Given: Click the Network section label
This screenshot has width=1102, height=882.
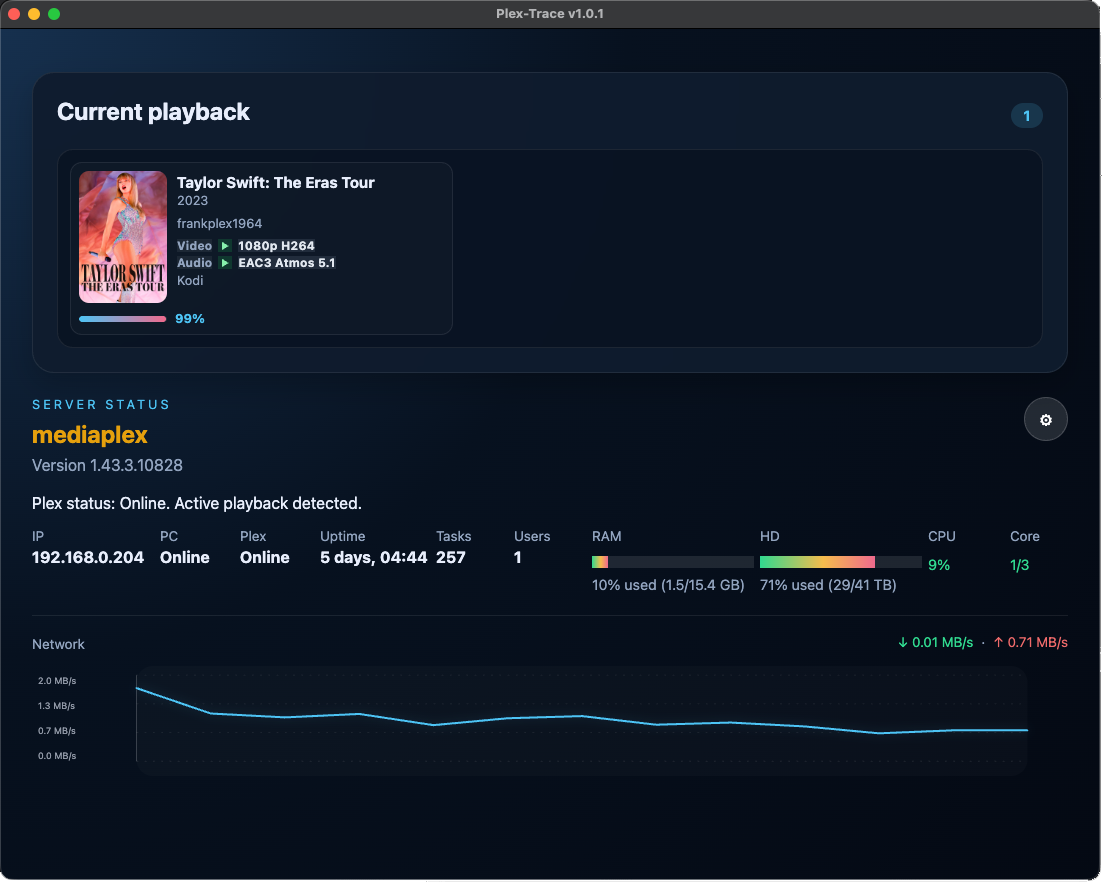Looking at the screenshot, I should [x=58, y=644].
